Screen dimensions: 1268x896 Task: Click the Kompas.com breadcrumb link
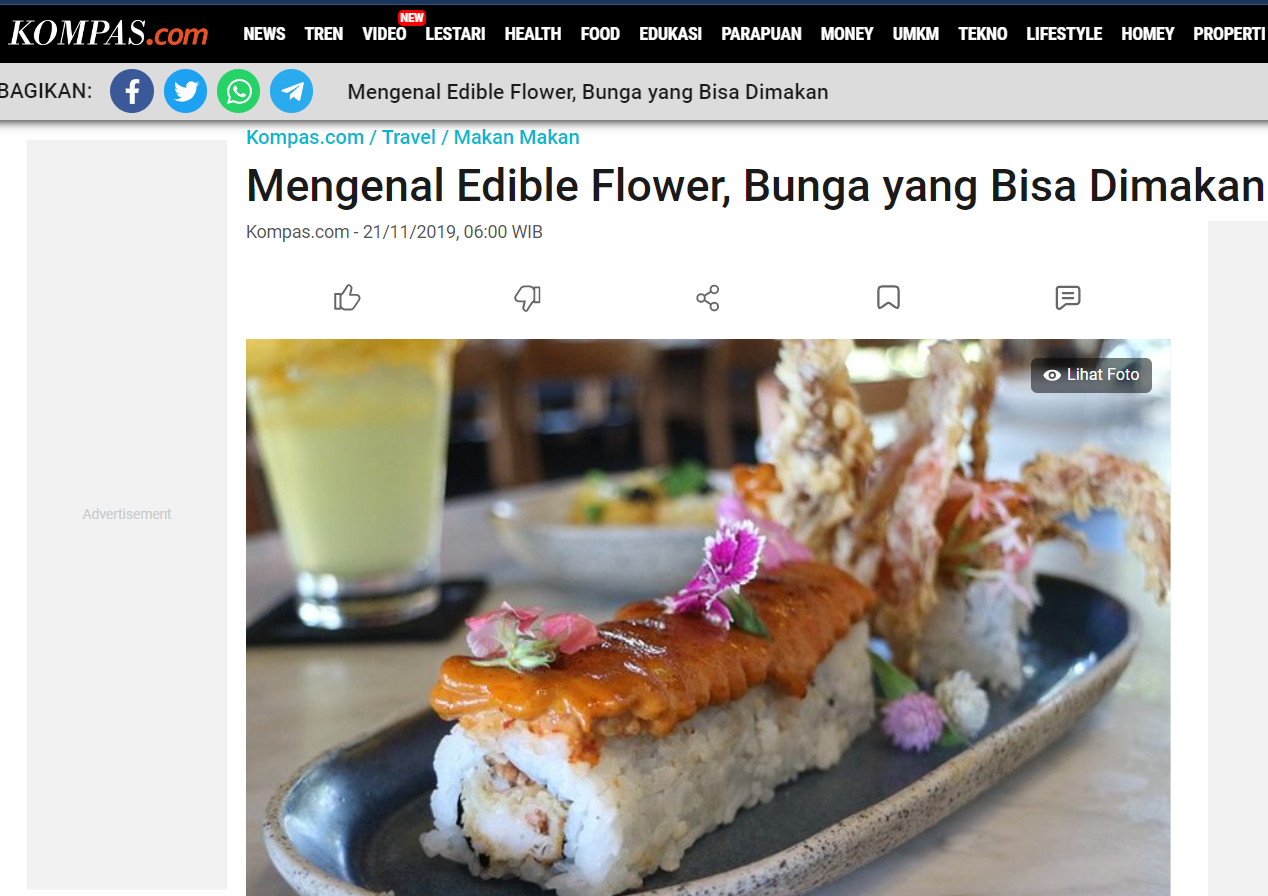click(x=305, y=137)
